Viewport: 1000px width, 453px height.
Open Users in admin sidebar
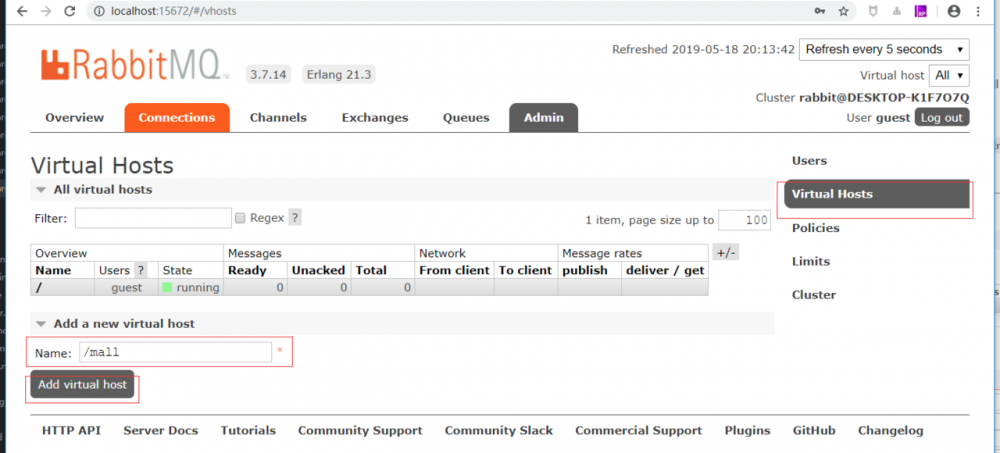pos(809,161)
